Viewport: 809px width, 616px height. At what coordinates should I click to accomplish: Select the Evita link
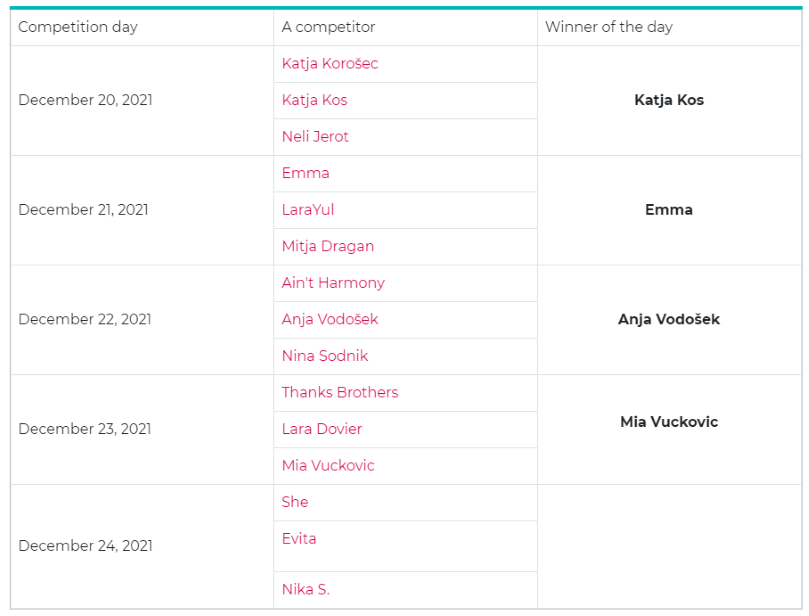click(299, 539)
